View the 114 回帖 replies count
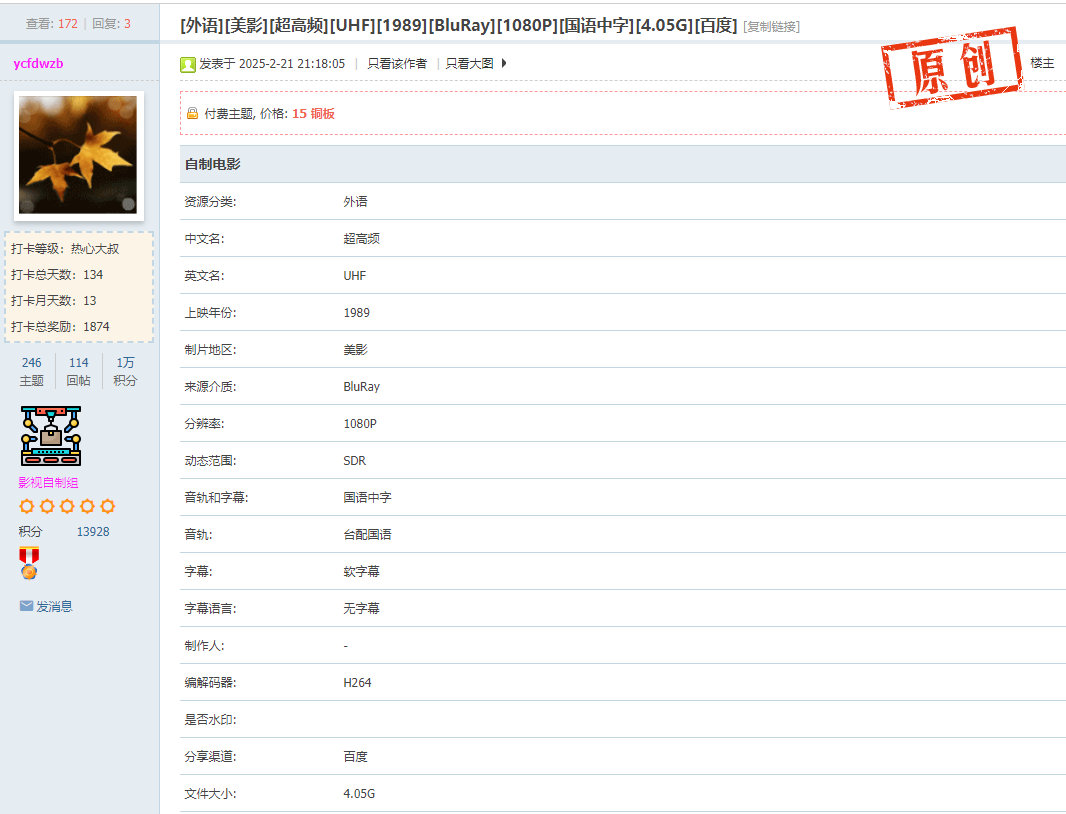Image resolution: width=1066 pixels, height=814 pixels. (79, 371)
